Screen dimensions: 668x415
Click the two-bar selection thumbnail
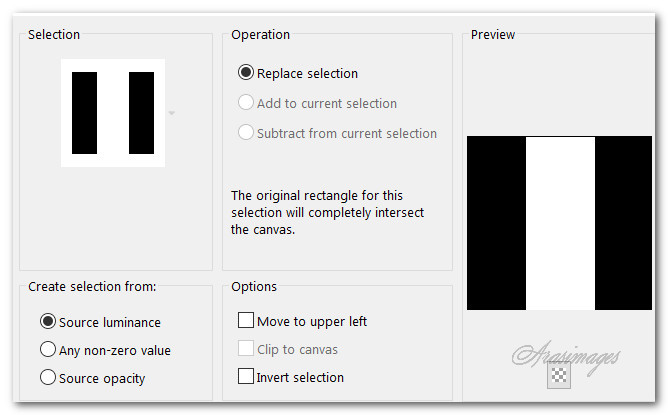[x=112, y=113]
